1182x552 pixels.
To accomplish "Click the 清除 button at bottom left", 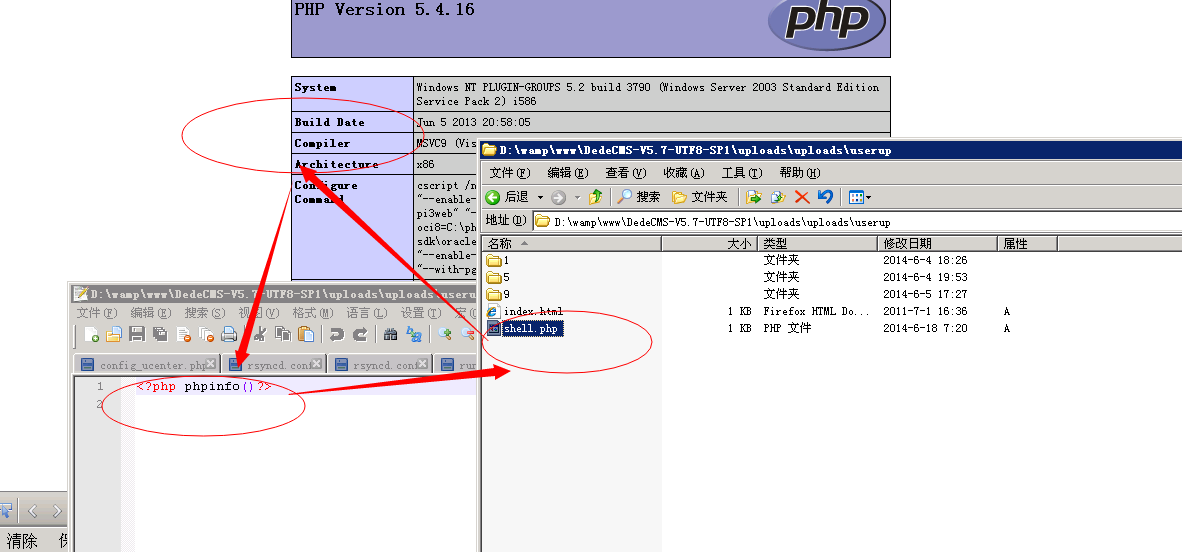I will click(22, 541).
